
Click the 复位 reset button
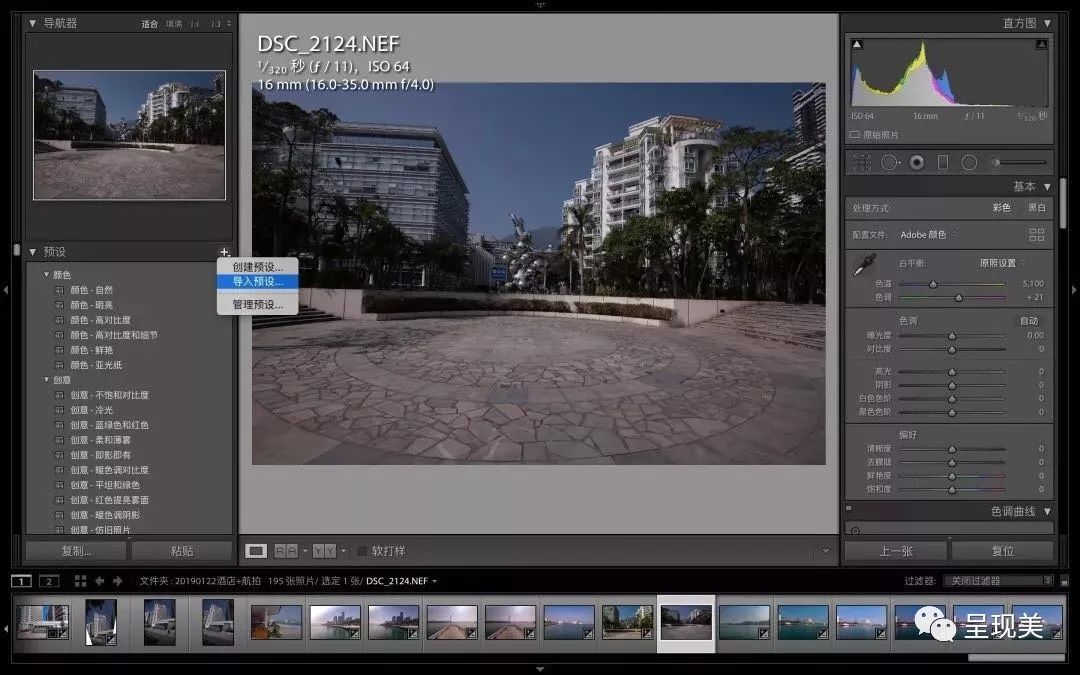tap(1003, 551)
